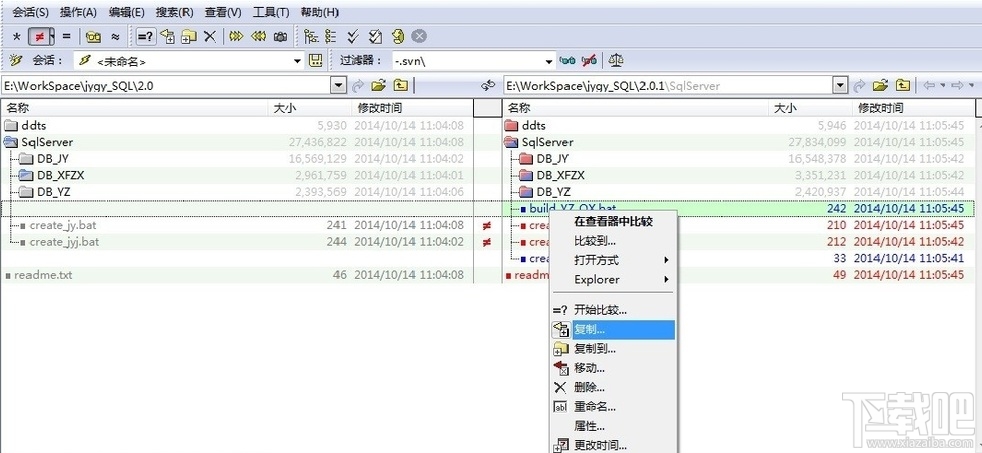This screenshot has height=453, width=982.
Task: Click up one level icon beside right path
Action: point(902,85)
